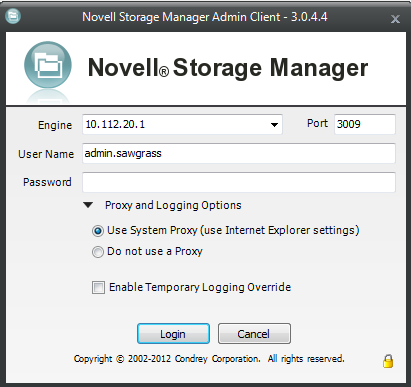Collapse the Proxy and Logging Options triangle
Screen dimensions: 411x387
[x=88, y=205]
